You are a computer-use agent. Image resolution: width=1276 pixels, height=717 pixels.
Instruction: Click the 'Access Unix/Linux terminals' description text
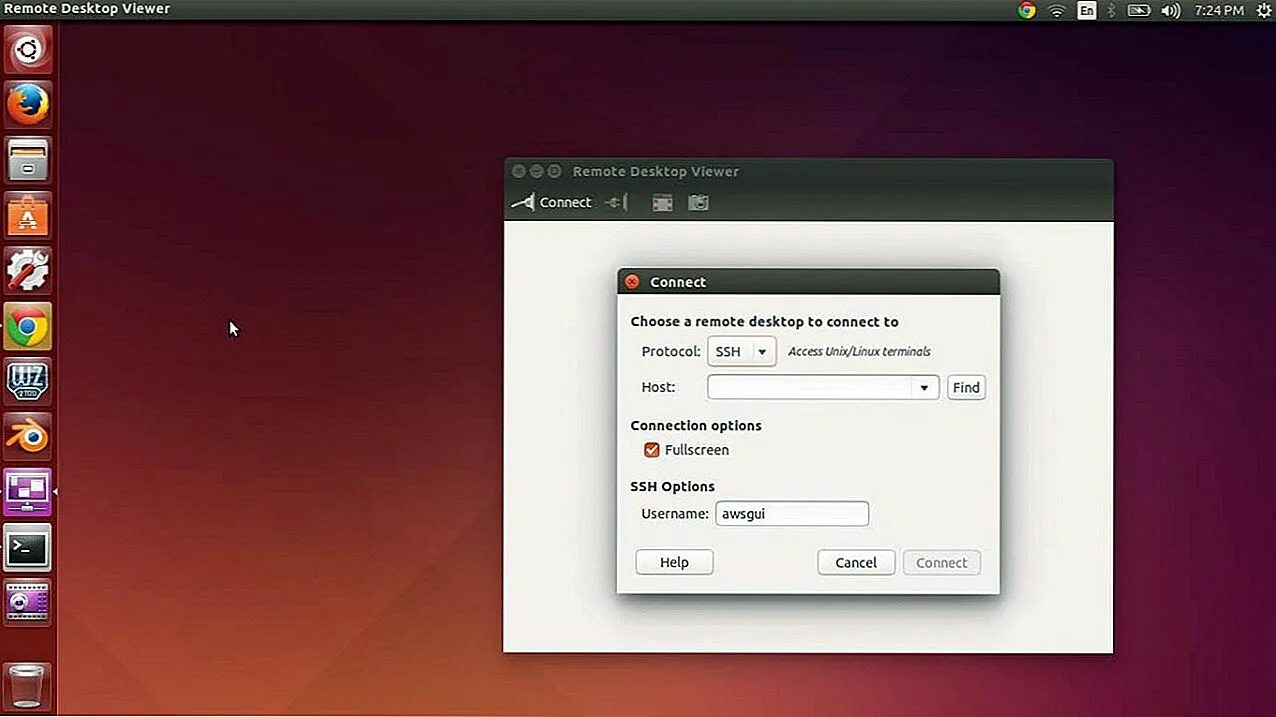[859, 352]
